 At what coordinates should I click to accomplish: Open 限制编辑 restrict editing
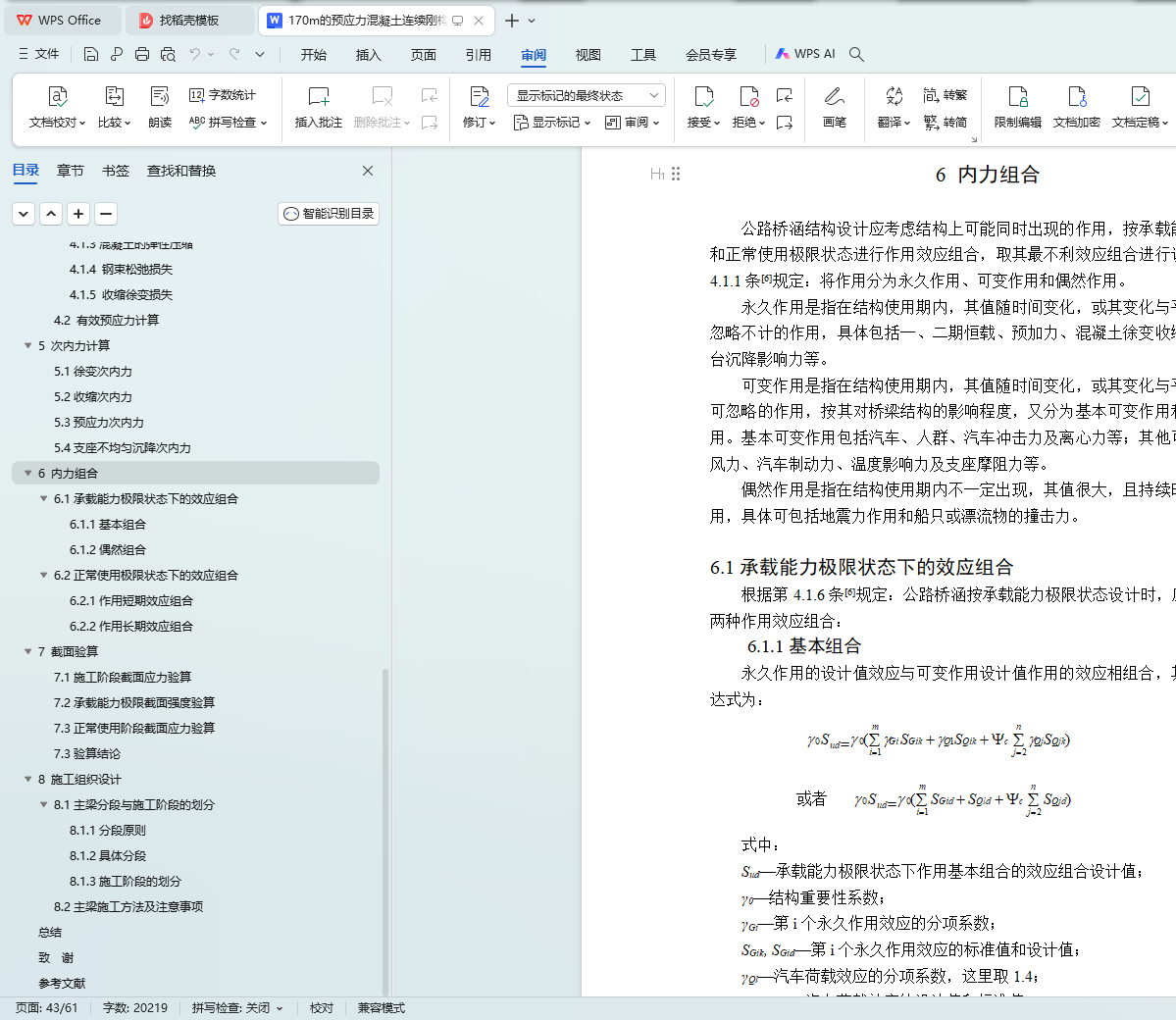[1018, 107]
